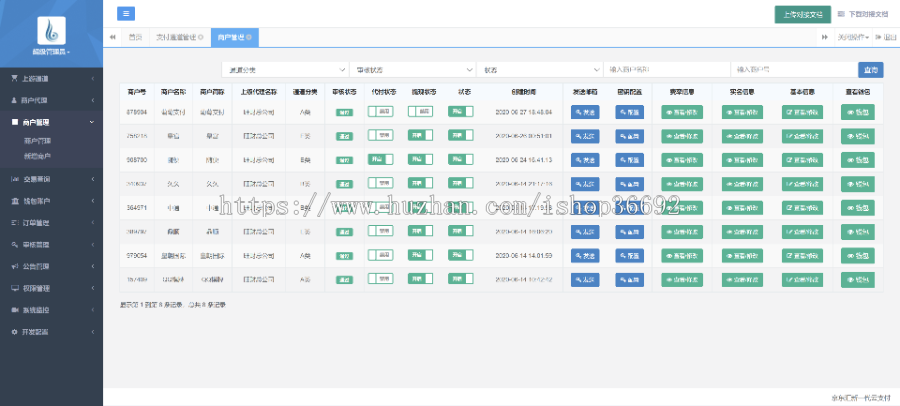The height and width of the screenshot is (406, 900).
Task: Click the green upload document button
Action: coord(802,14)
